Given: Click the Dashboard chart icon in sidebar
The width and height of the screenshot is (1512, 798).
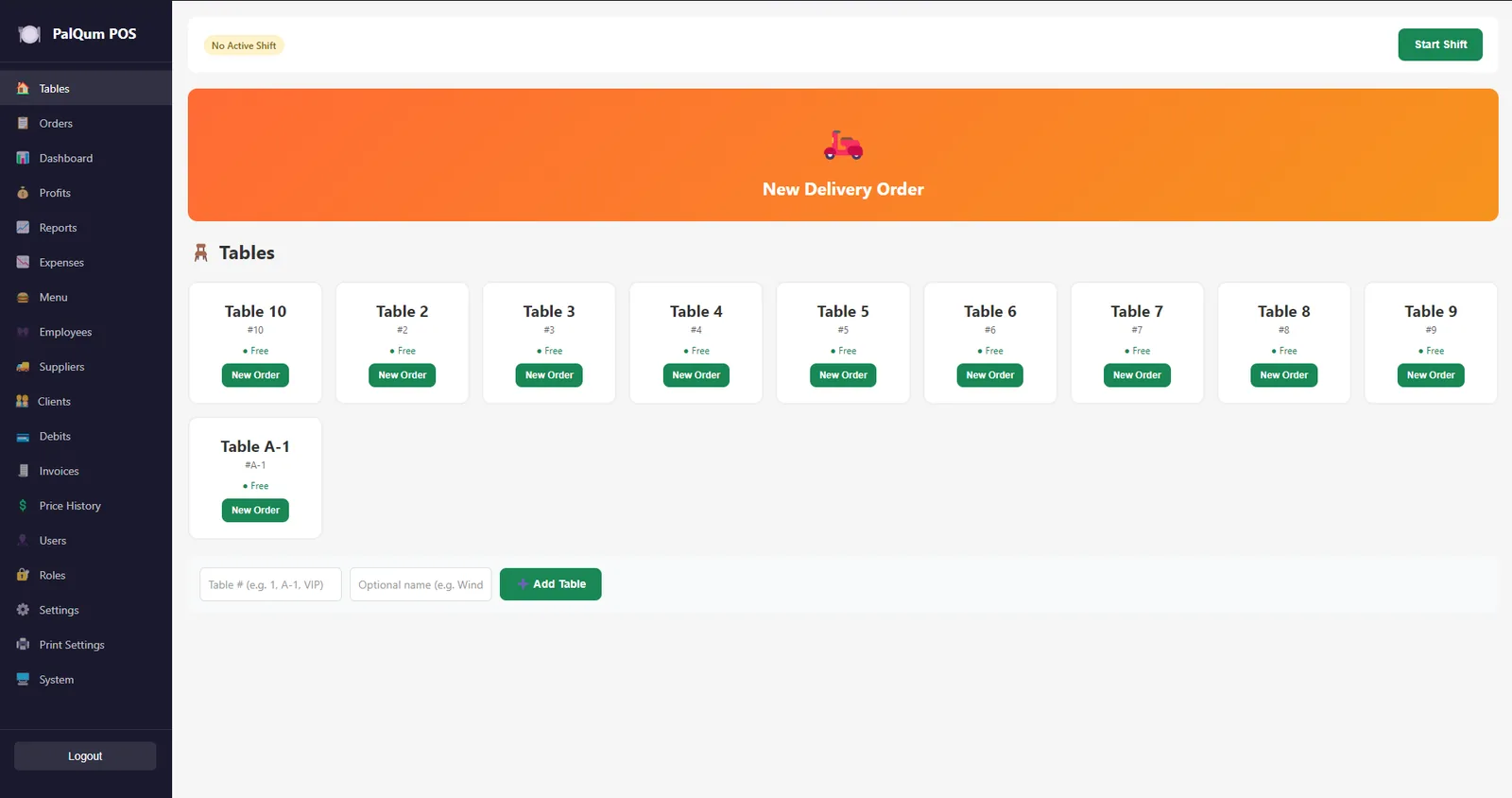Looking at the screenshot, I should click(23, 158).
